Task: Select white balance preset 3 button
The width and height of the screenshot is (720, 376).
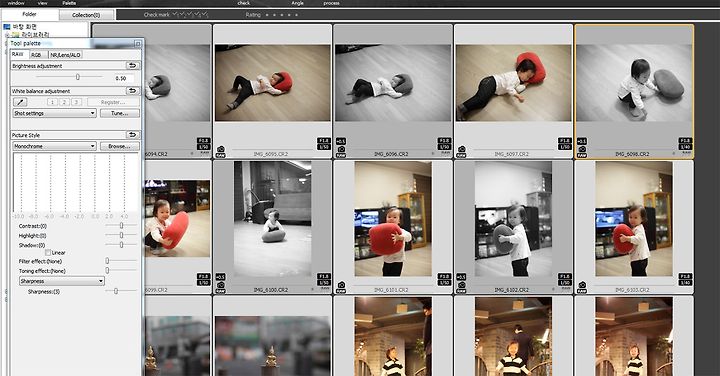Action: click(x=77, y=102)
